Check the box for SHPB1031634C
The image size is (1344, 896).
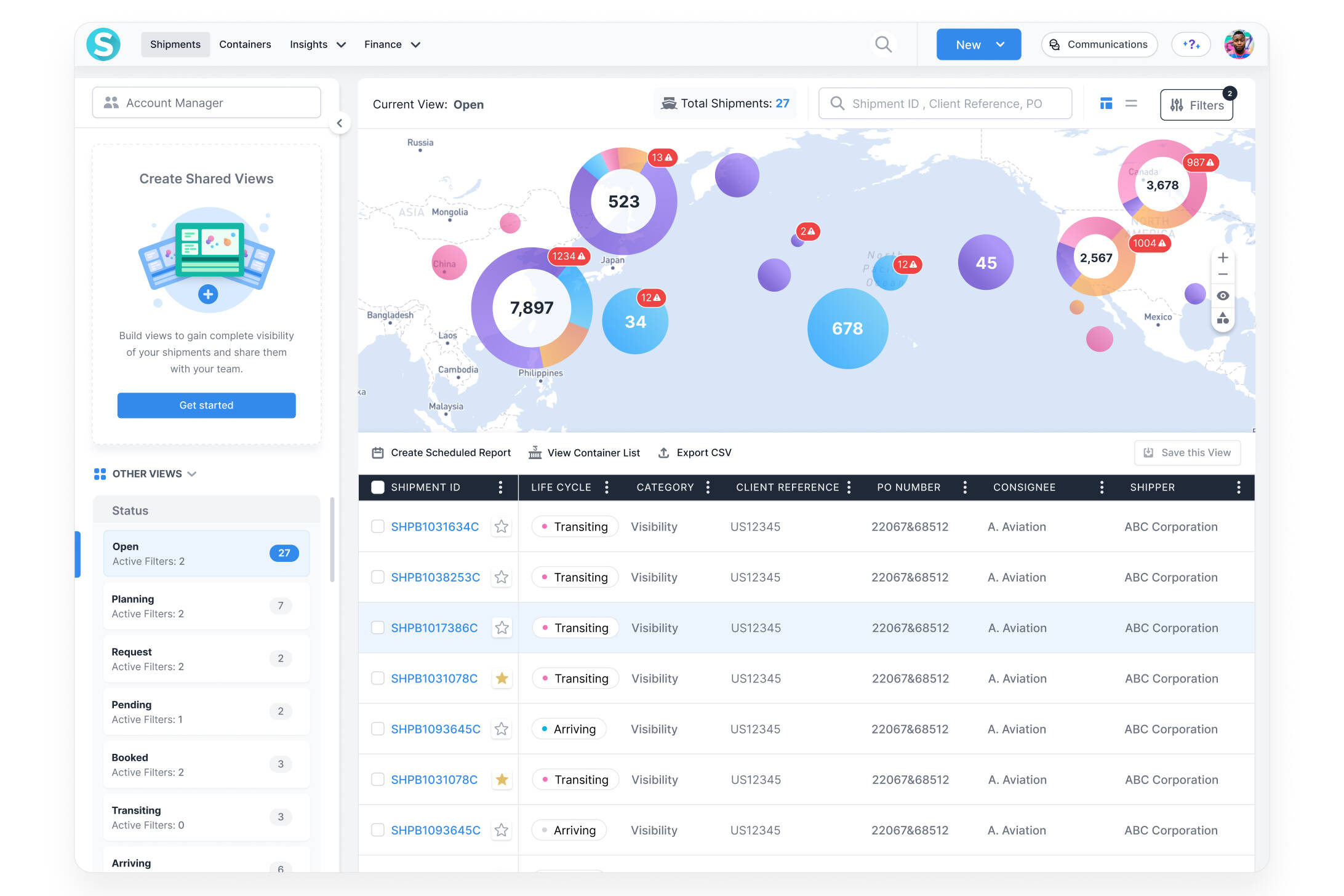378,527
